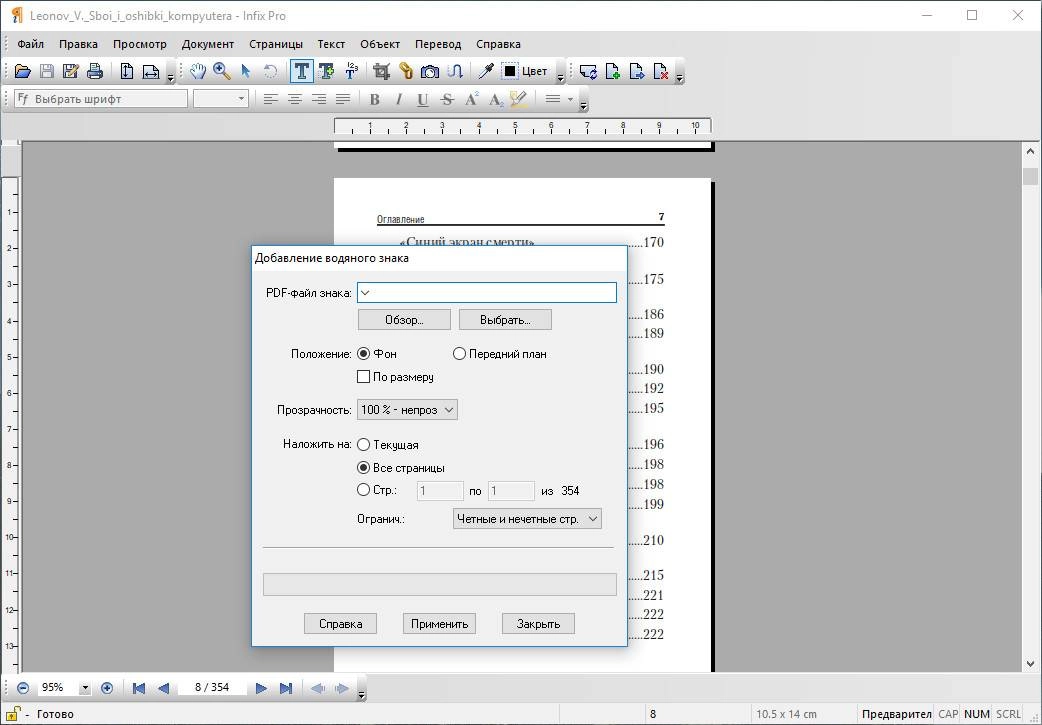Viewport: 1042px width, 725px height.
Task: Expand the file toolbar options chevron
Action: point(170,78)
